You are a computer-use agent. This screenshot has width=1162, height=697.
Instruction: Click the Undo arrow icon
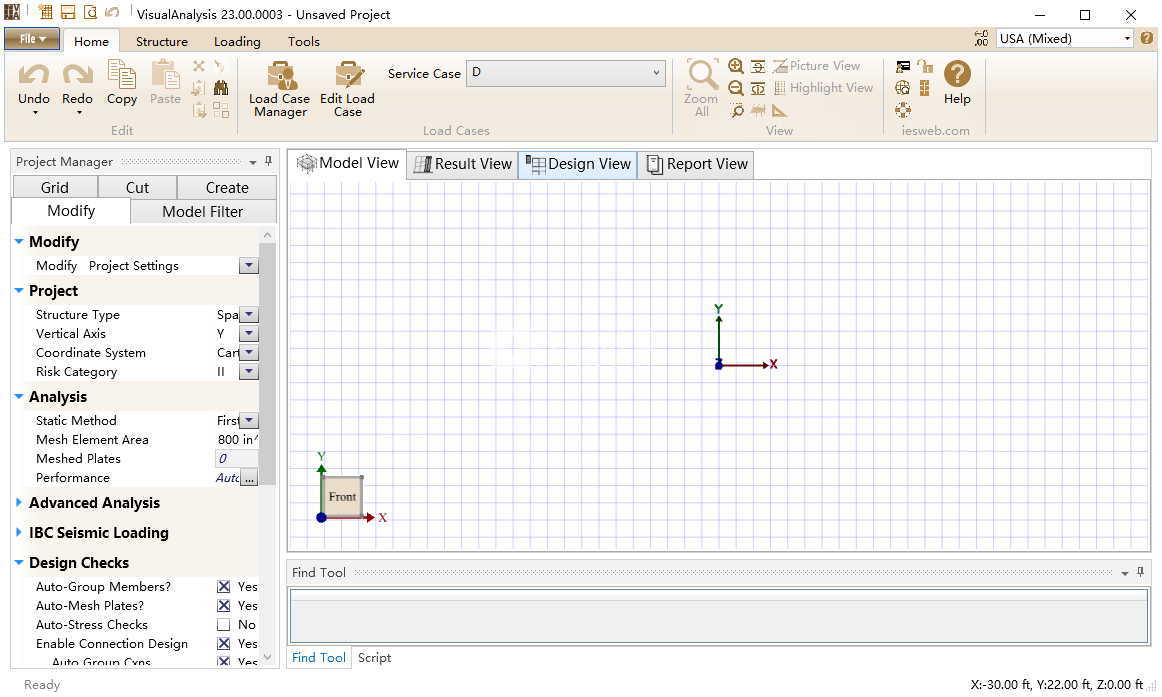(34, 75)
